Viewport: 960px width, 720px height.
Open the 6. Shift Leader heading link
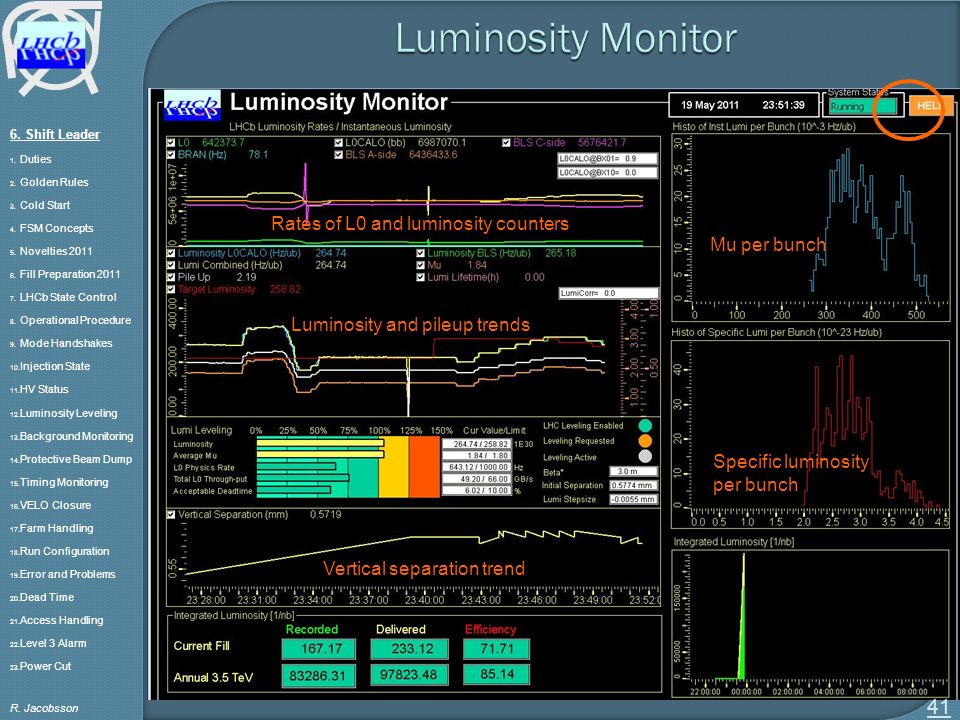click(x=55, y=135)
